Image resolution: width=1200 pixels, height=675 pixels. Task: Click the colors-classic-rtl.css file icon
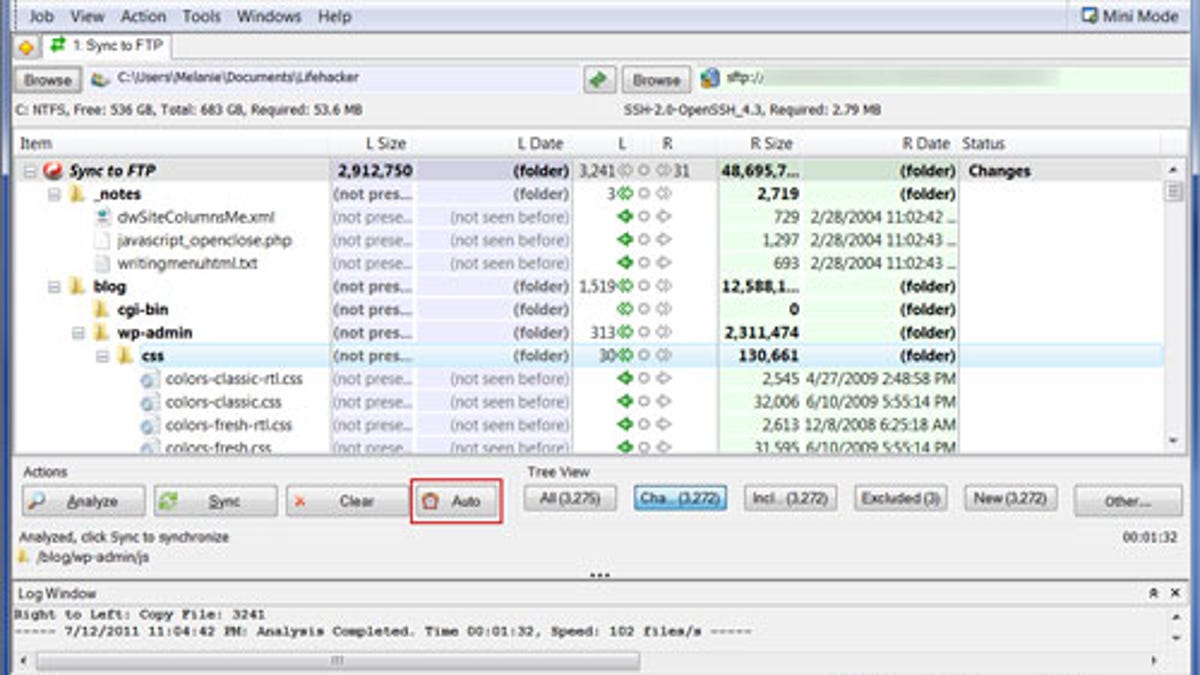coord(149,379)
